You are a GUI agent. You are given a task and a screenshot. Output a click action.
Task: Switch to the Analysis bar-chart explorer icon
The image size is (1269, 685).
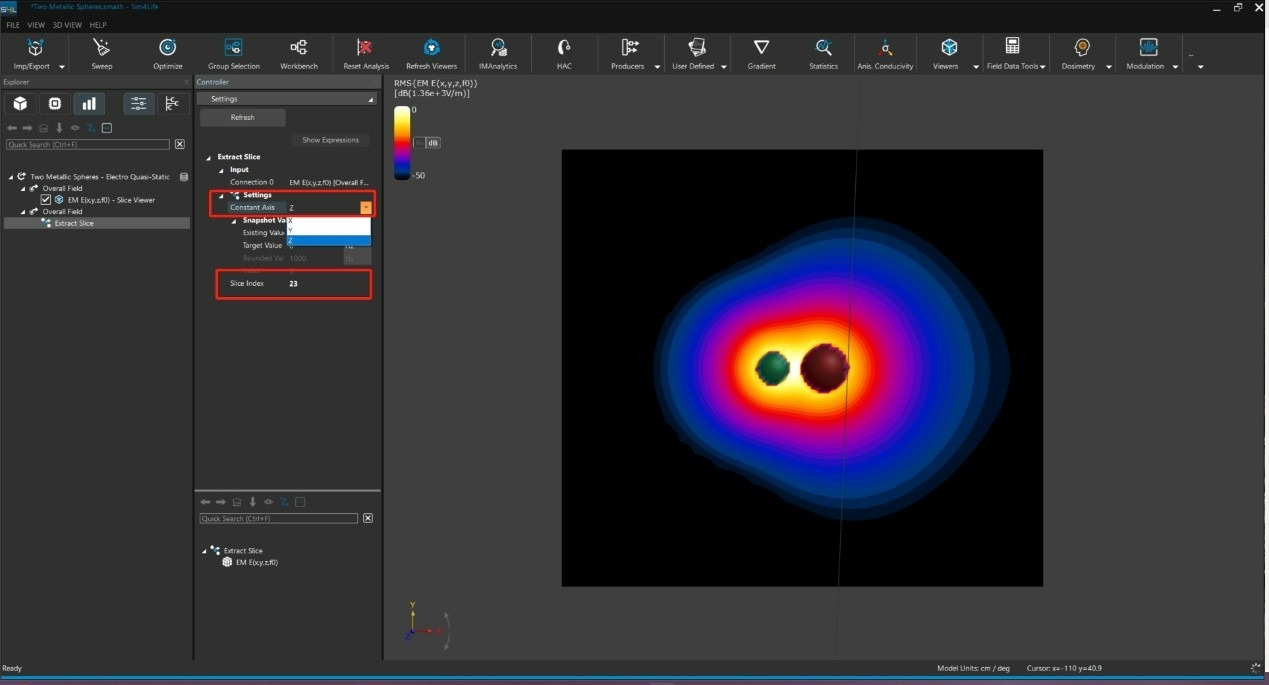tap(89, 104)
